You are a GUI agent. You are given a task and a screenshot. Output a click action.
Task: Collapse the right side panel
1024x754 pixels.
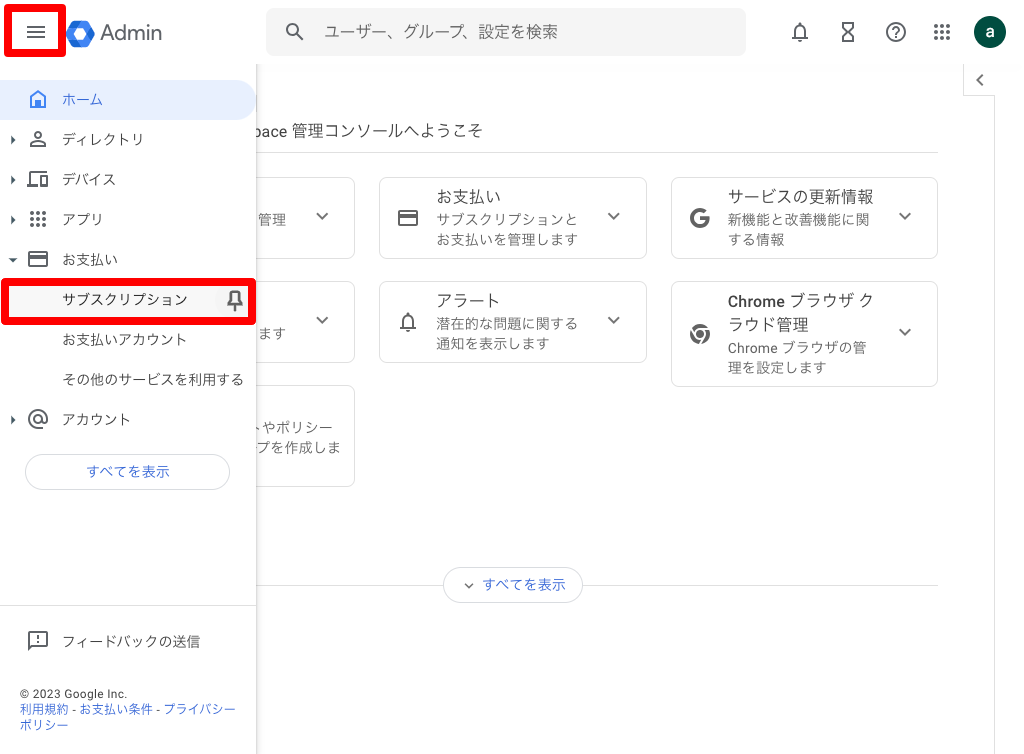tap(978, 79)
